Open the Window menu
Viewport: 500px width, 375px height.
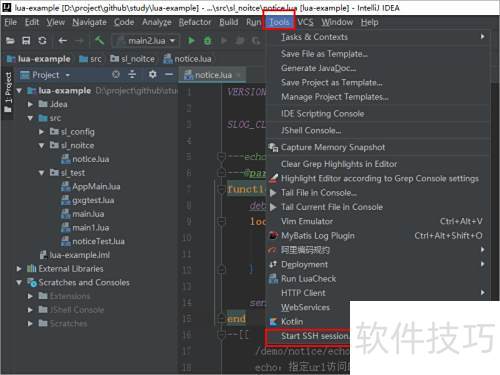coord(337,22)
